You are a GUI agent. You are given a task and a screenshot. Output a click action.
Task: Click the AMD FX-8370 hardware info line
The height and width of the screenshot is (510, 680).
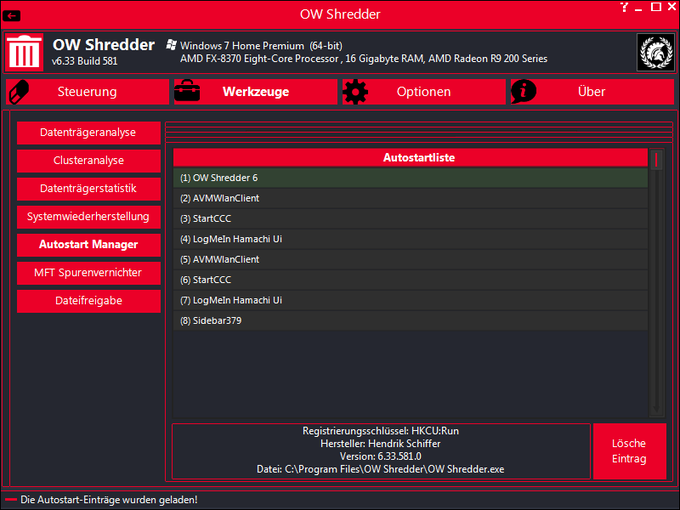[x=363, y=59]
